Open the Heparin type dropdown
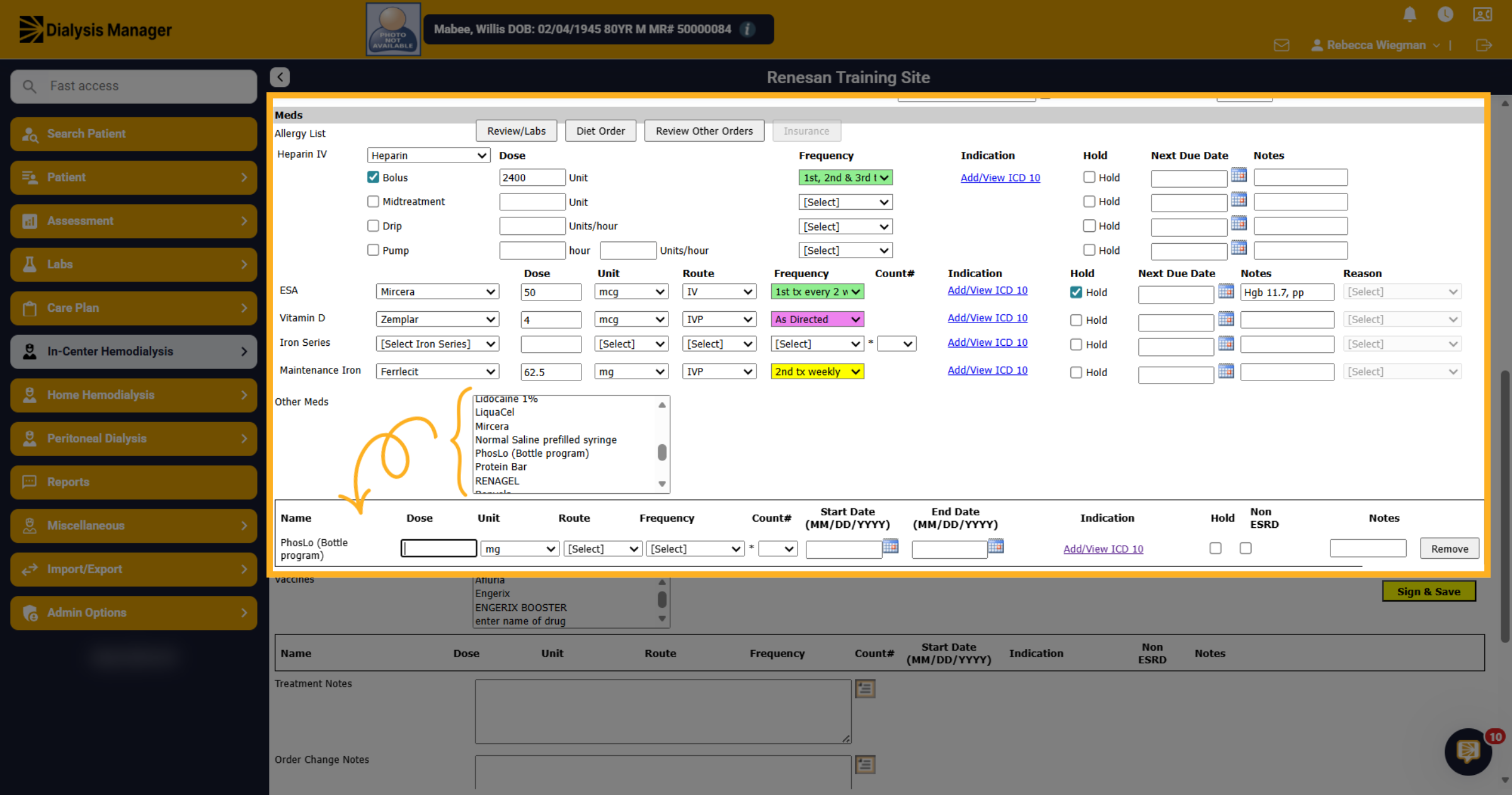 [428, 156]
